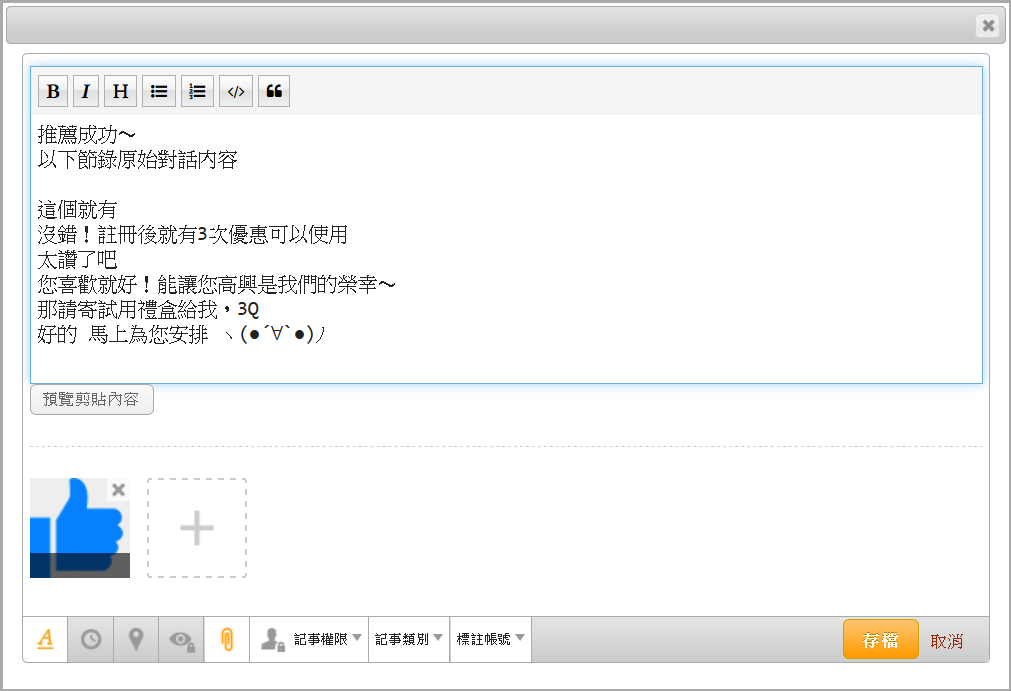Image resolution: width=1011 pixels, height=691 pixels.
Task: Open the 標註帳號 dropdown
Action: pos(491,640)
